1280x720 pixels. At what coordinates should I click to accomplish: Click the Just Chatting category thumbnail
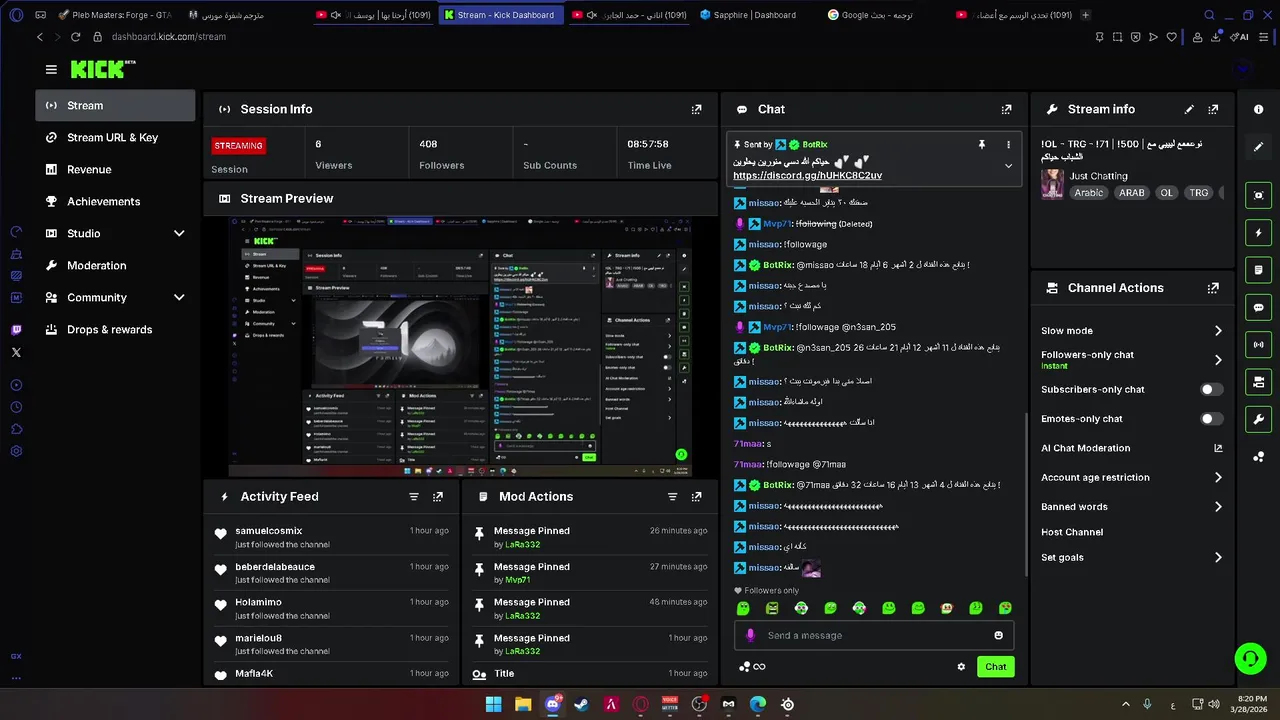(1052, 184)
